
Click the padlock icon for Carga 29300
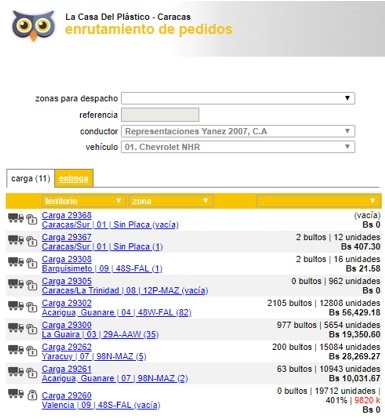point(32,329)
